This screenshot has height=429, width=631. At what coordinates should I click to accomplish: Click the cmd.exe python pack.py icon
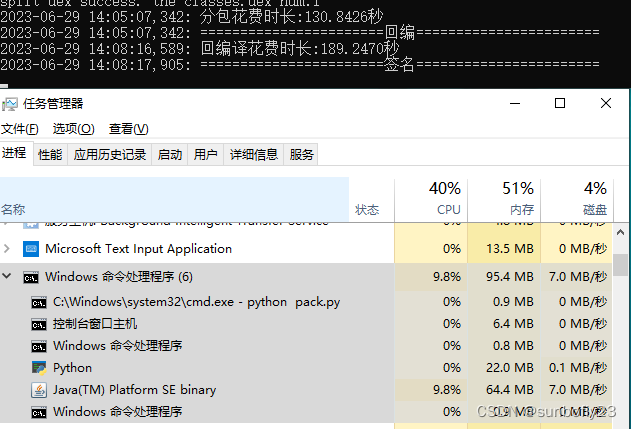pos(39,303)
